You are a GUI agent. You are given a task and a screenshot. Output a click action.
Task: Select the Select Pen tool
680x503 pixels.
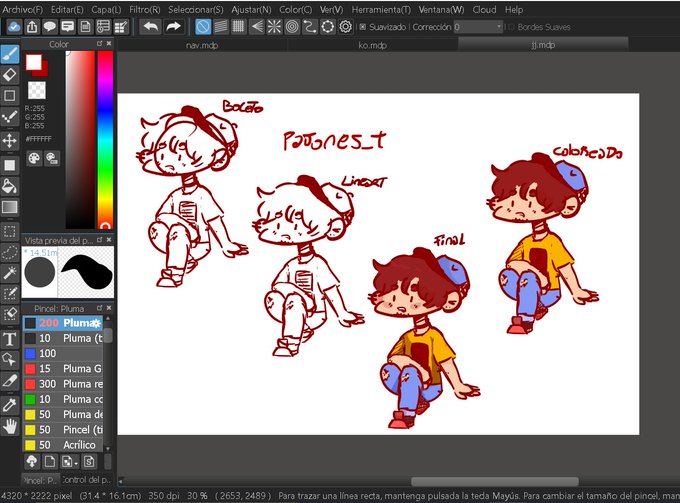(x=10, y=294)
